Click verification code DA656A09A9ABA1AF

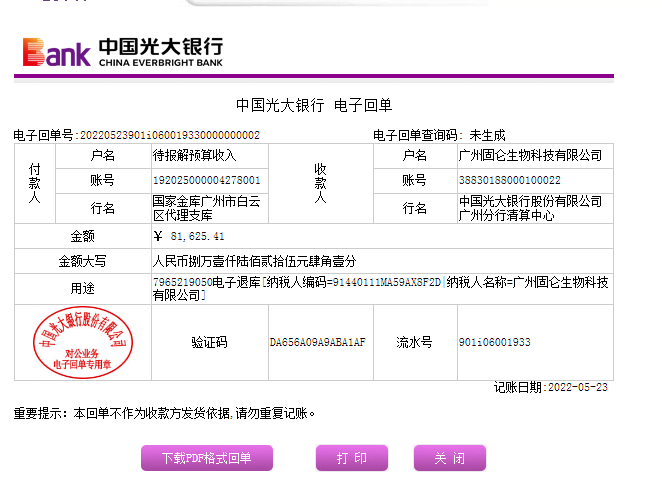pyautogui.click(x=317, y=342)
